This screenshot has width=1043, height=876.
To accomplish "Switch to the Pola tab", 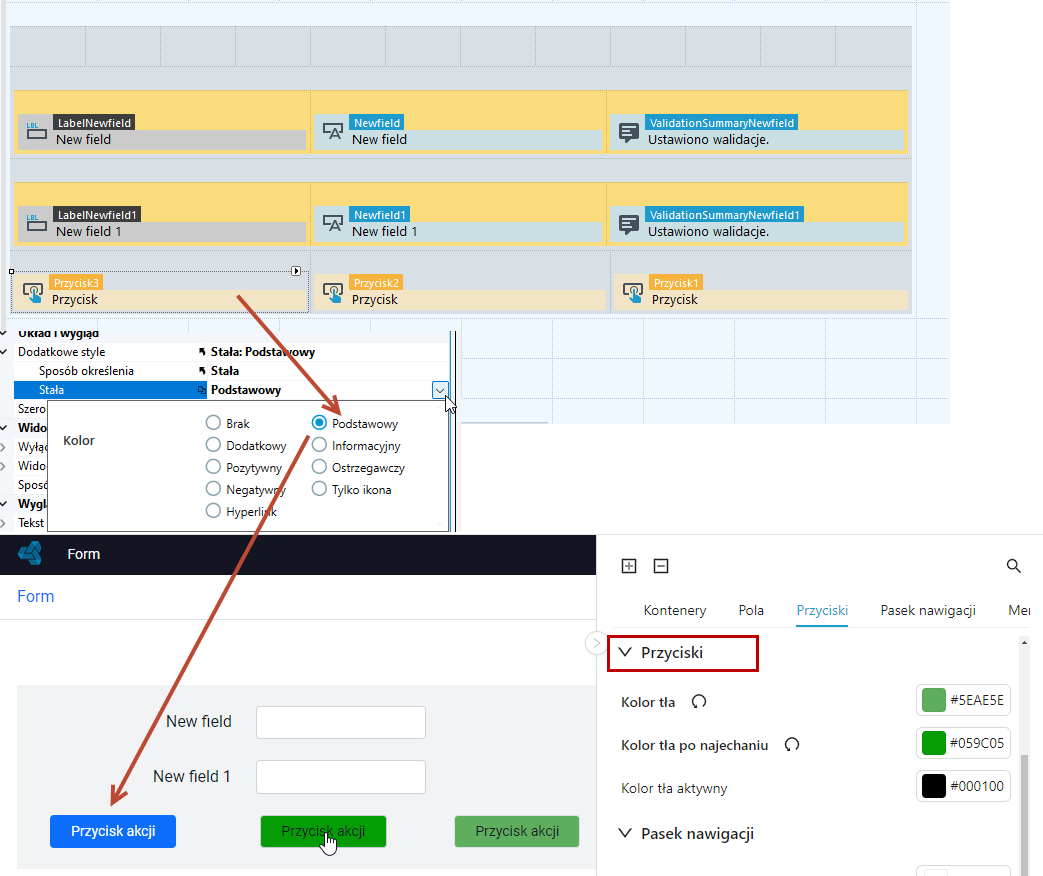I will coord(751,611).
